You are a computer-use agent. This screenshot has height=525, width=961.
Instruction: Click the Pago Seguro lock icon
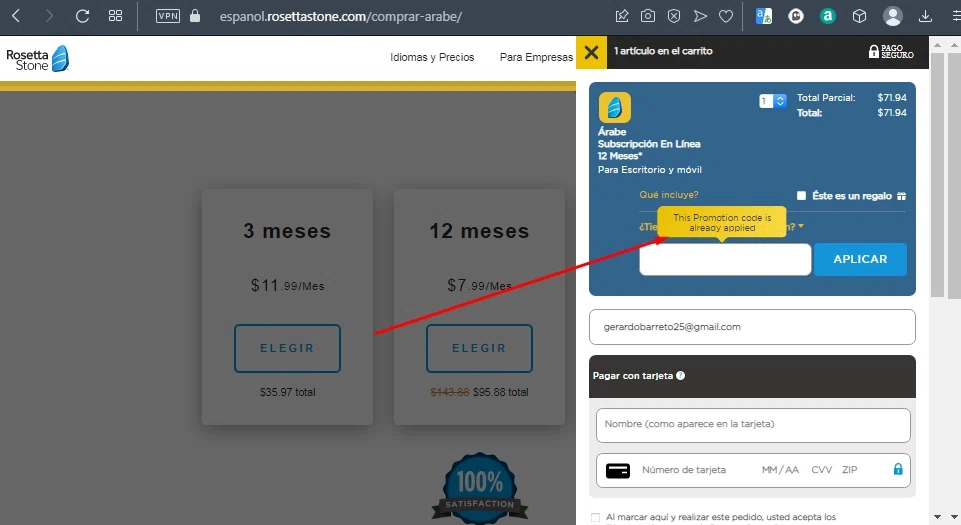873,51
